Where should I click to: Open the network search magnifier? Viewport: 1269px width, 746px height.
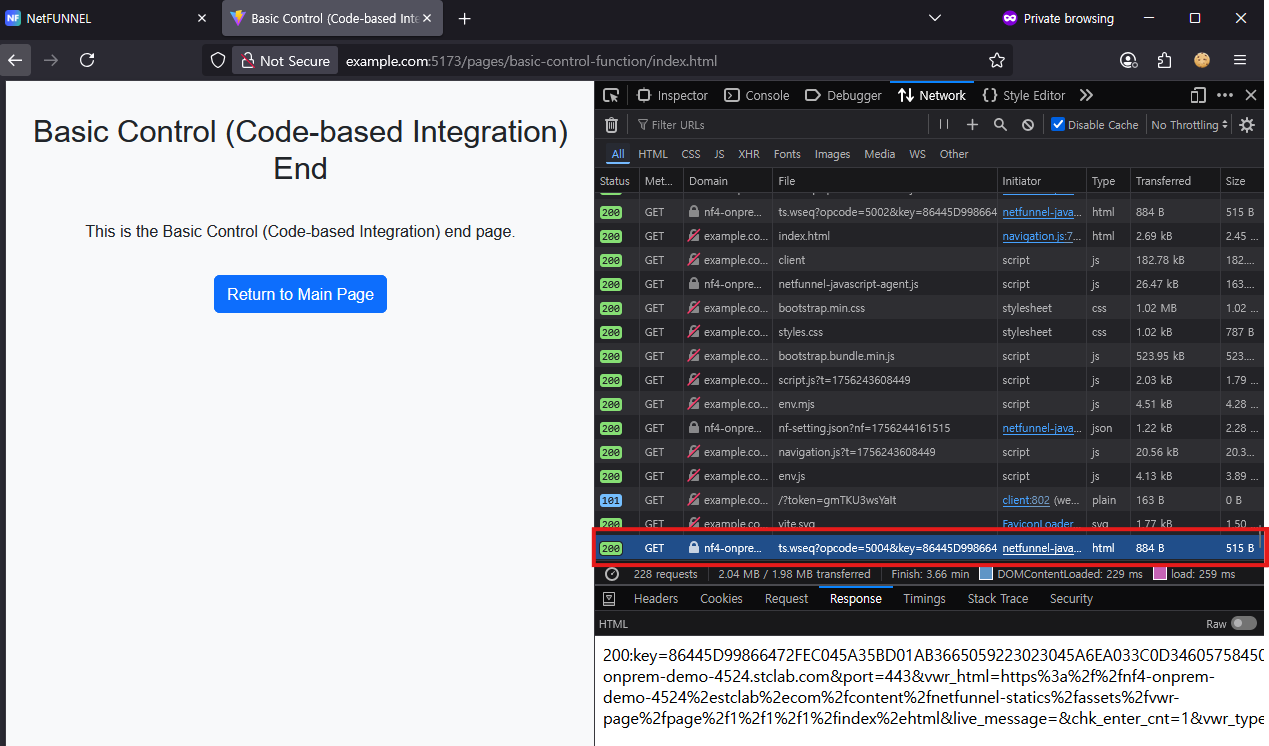click(x=1000, y=125)
